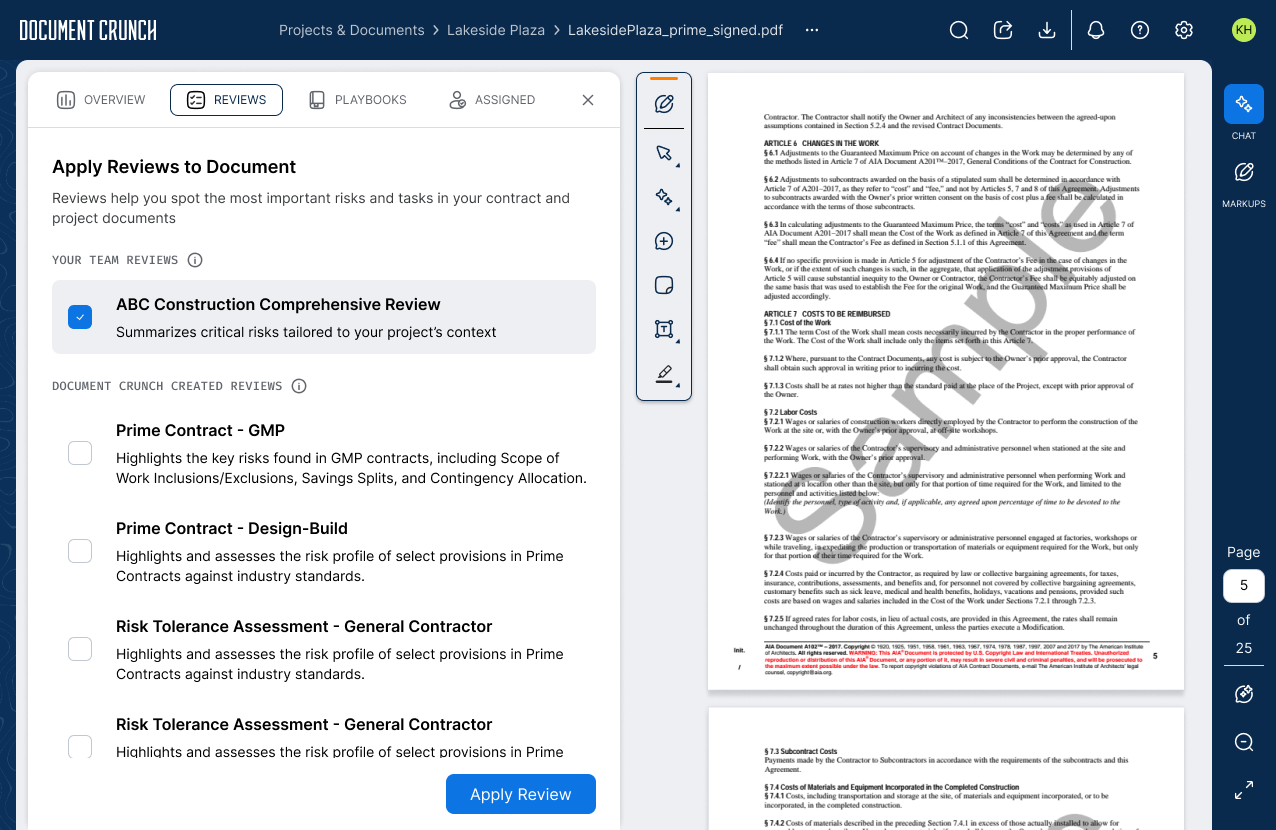This screenshot has width=1276, height=830.
Task: Click the Prime Contract - Design-Build title
Action: [232, 528]
